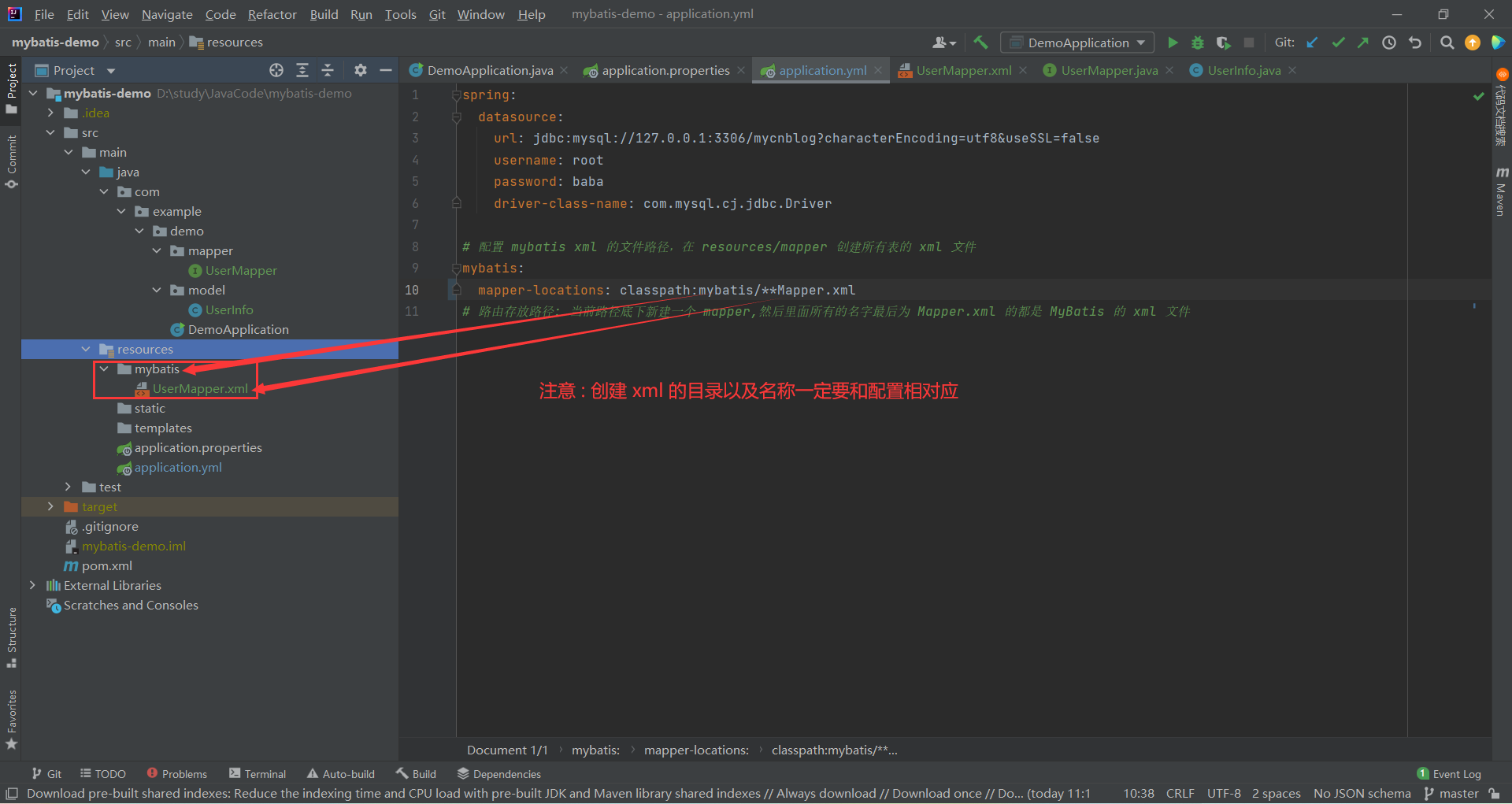Viewport: 1512px width, 804px height.
Task: Click the orange IDE update icon
Action: point(1473,43)
